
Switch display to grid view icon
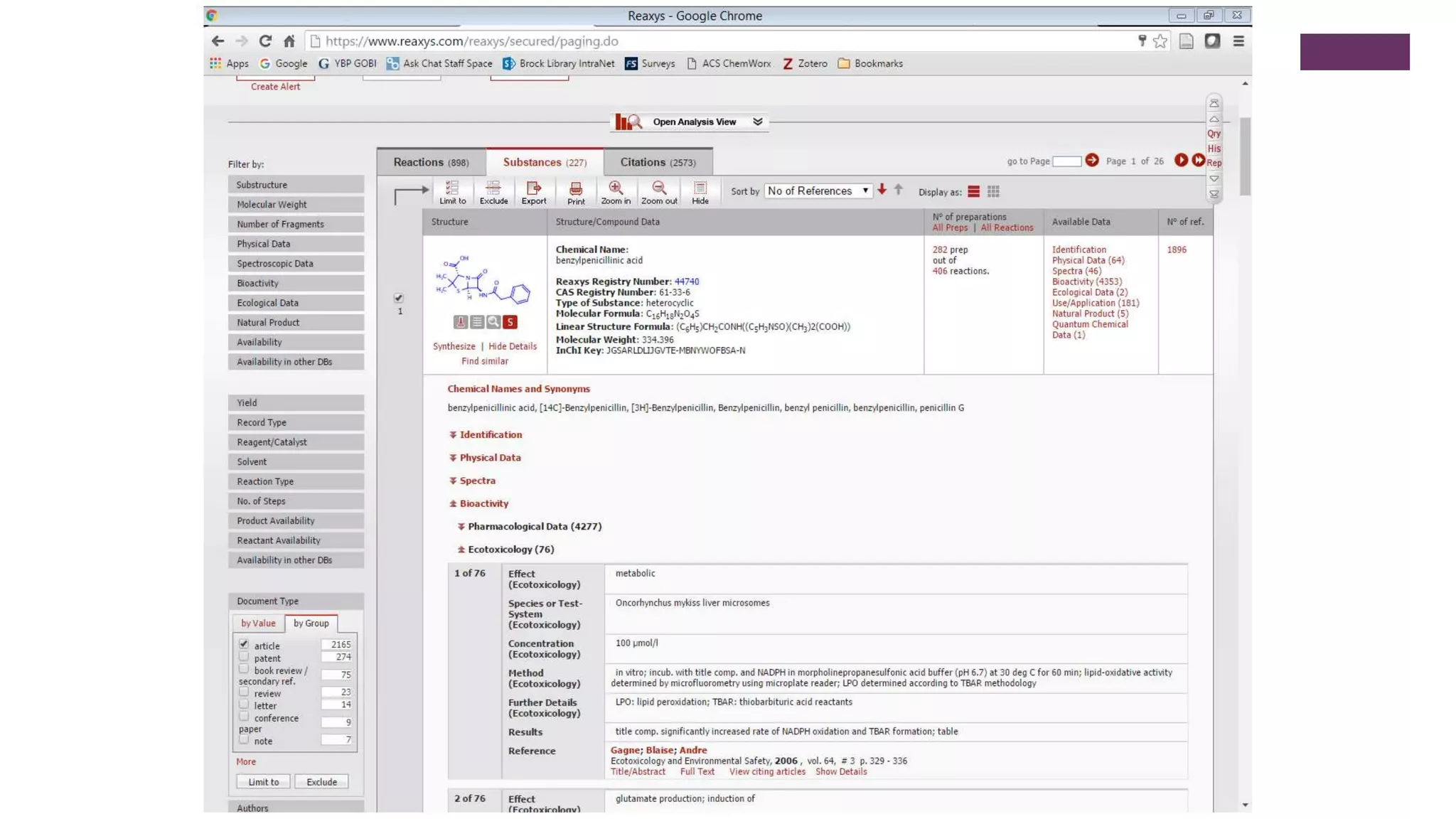(993, 191)
